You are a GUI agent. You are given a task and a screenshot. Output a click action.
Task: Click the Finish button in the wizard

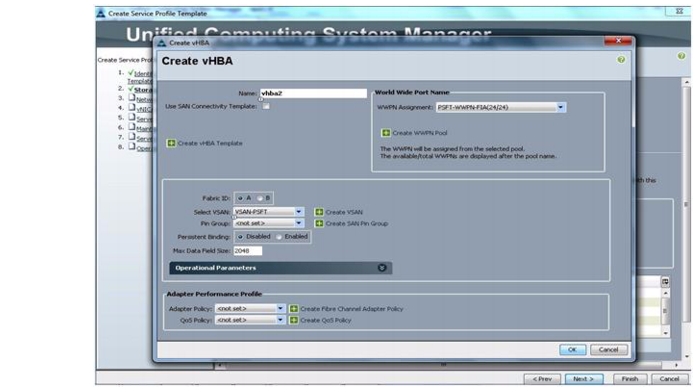630,379
